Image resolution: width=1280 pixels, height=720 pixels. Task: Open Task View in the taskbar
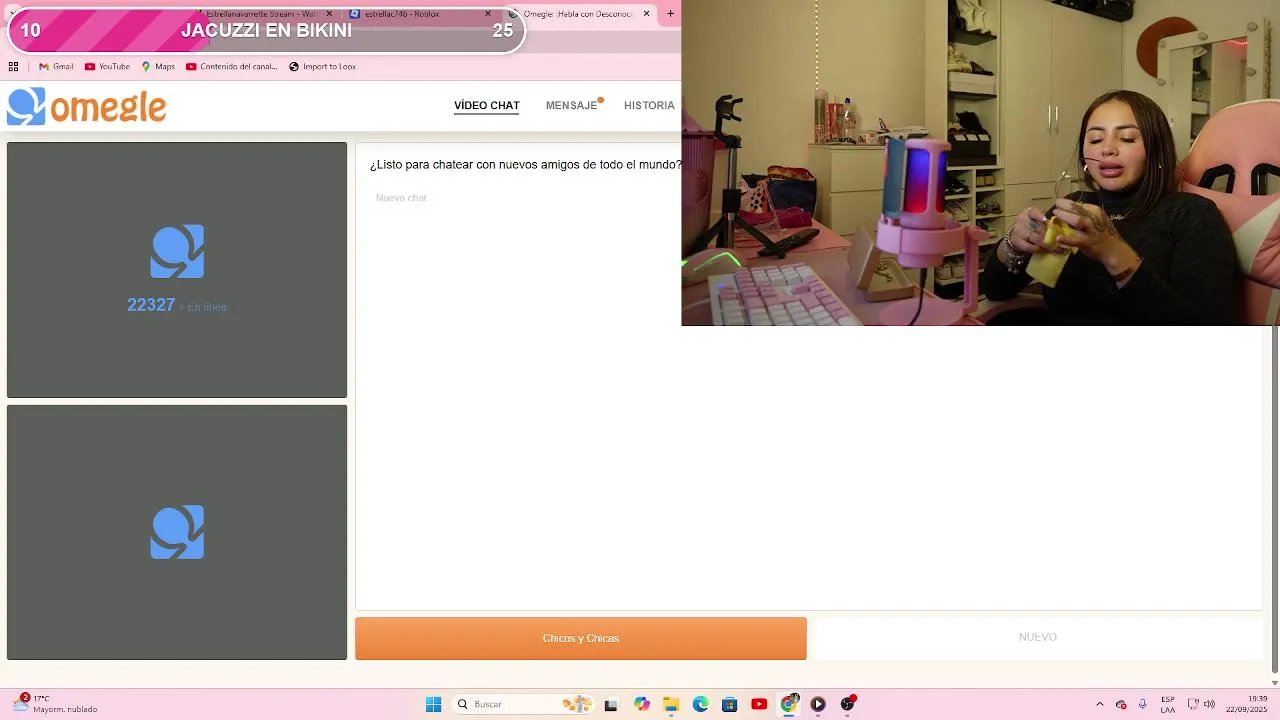[x=611, y=704]
